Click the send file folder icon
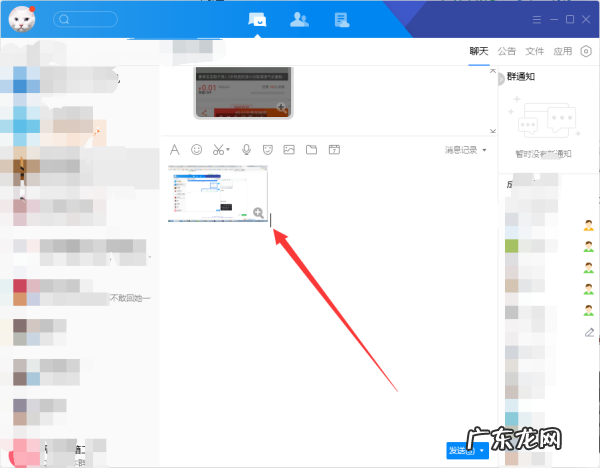This screenshot has width=600, height=468. point(311,150)
